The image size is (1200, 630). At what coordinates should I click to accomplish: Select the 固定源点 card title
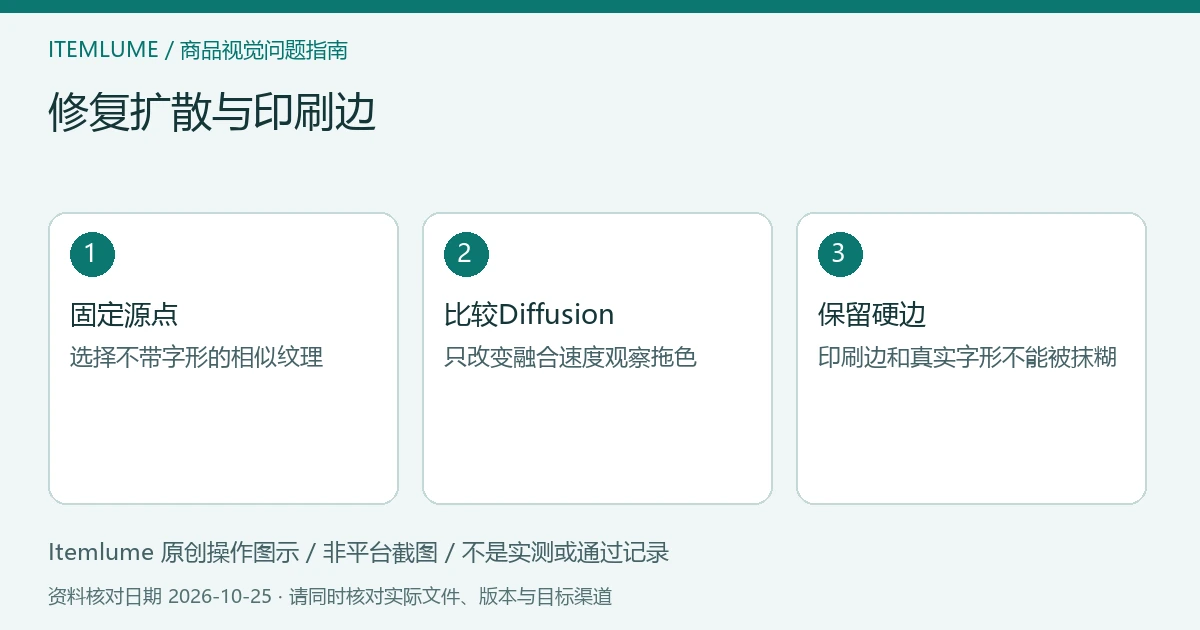[x=124, y=315]
